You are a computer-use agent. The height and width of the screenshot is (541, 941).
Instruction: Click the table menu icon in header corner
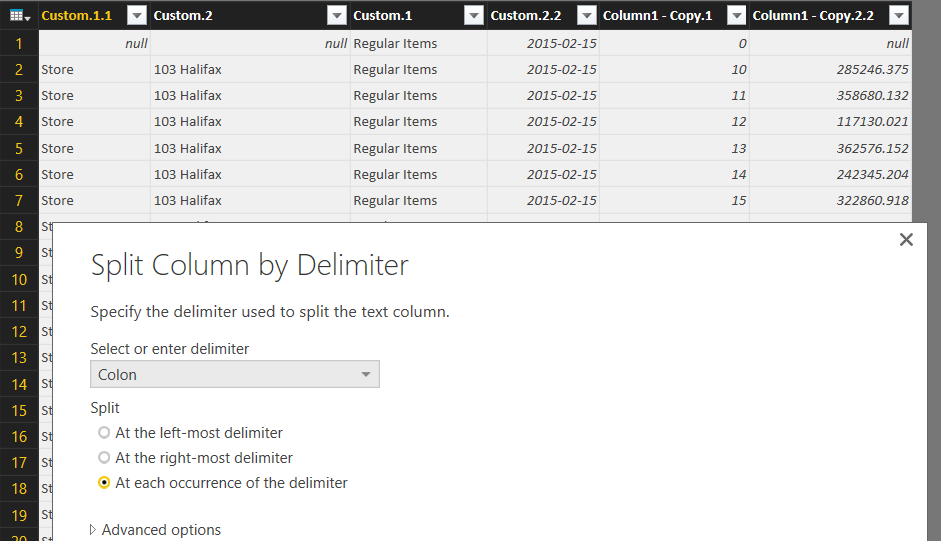tap(18, 15)
